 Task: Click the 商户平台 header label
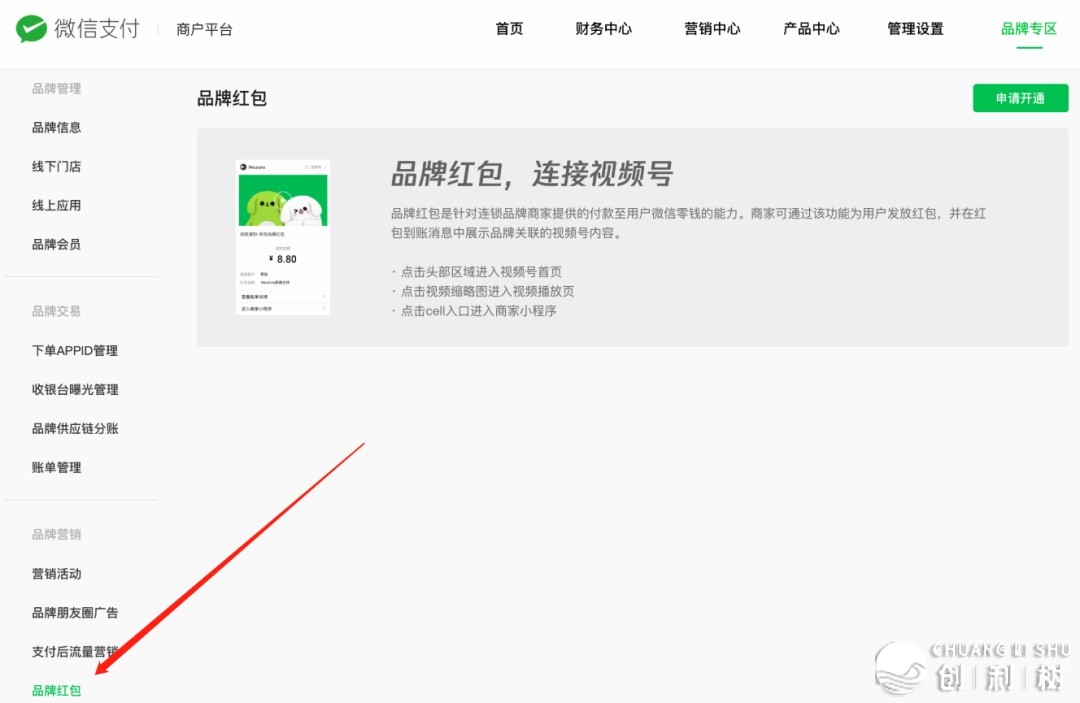pyautogui.click(x=205, y=30)
